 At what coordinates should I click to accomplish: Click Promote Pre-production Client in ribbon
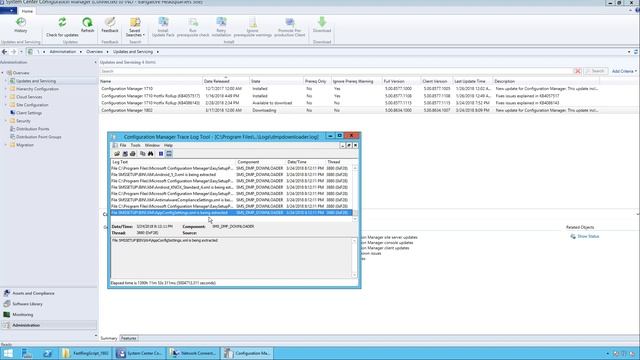(290, 27)
